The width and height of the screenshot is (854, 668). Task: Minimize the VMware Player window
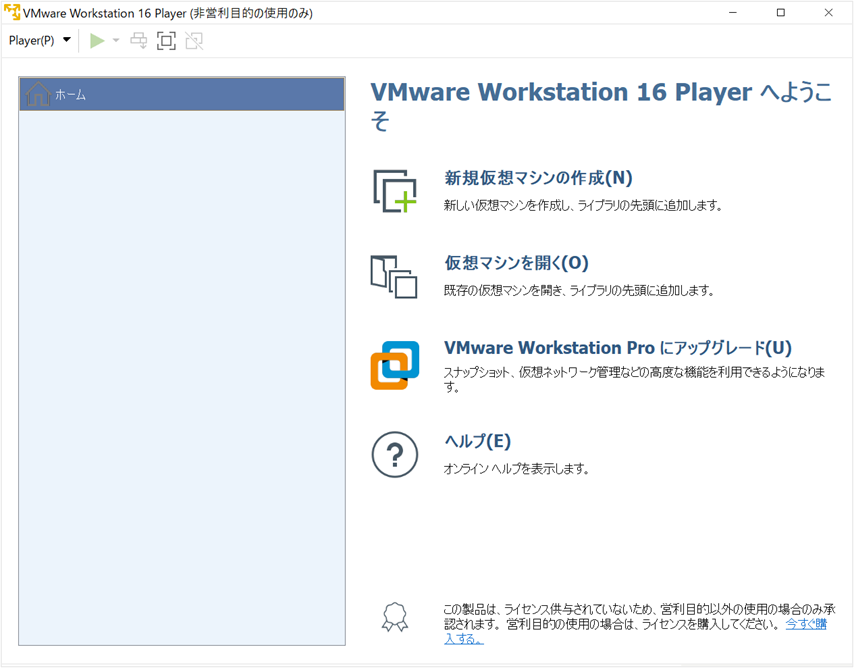click(x=733, y=13)
